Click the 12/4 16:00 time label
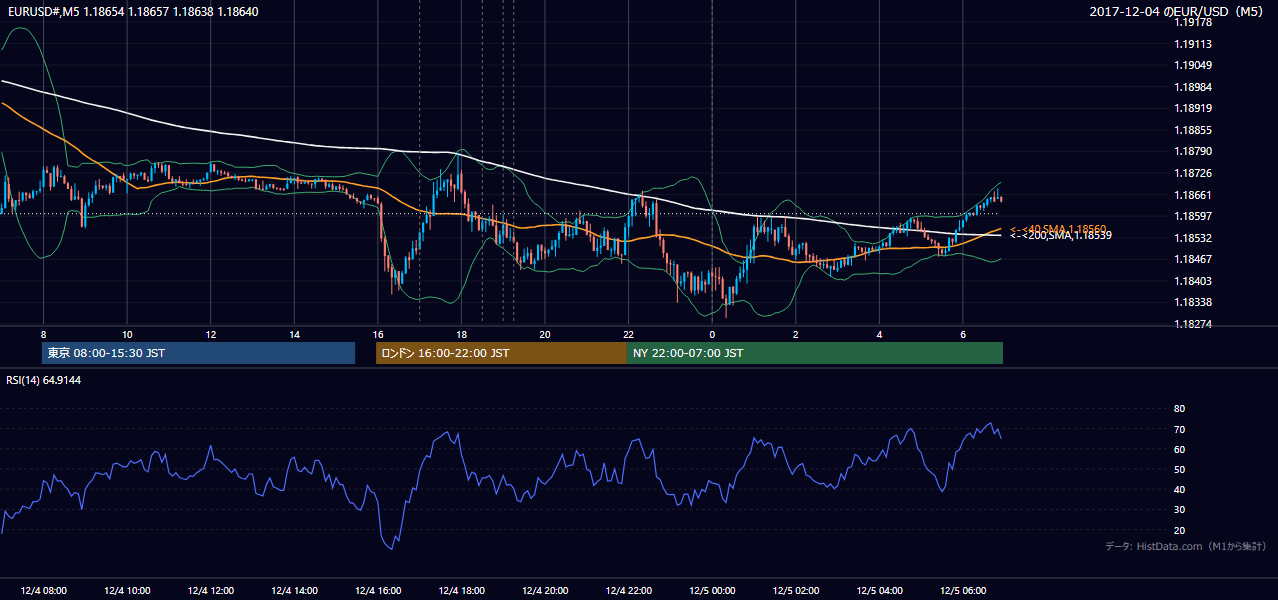Viewport: 1278px width, 600px height. (378, 591)
